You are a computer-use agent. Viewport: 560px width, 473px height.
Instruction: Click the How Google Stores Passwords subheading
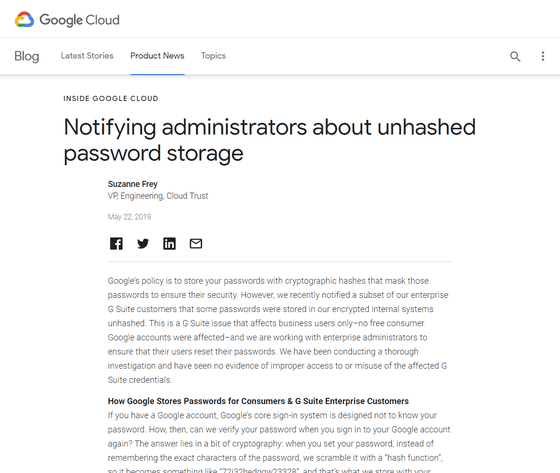[258, 401]
